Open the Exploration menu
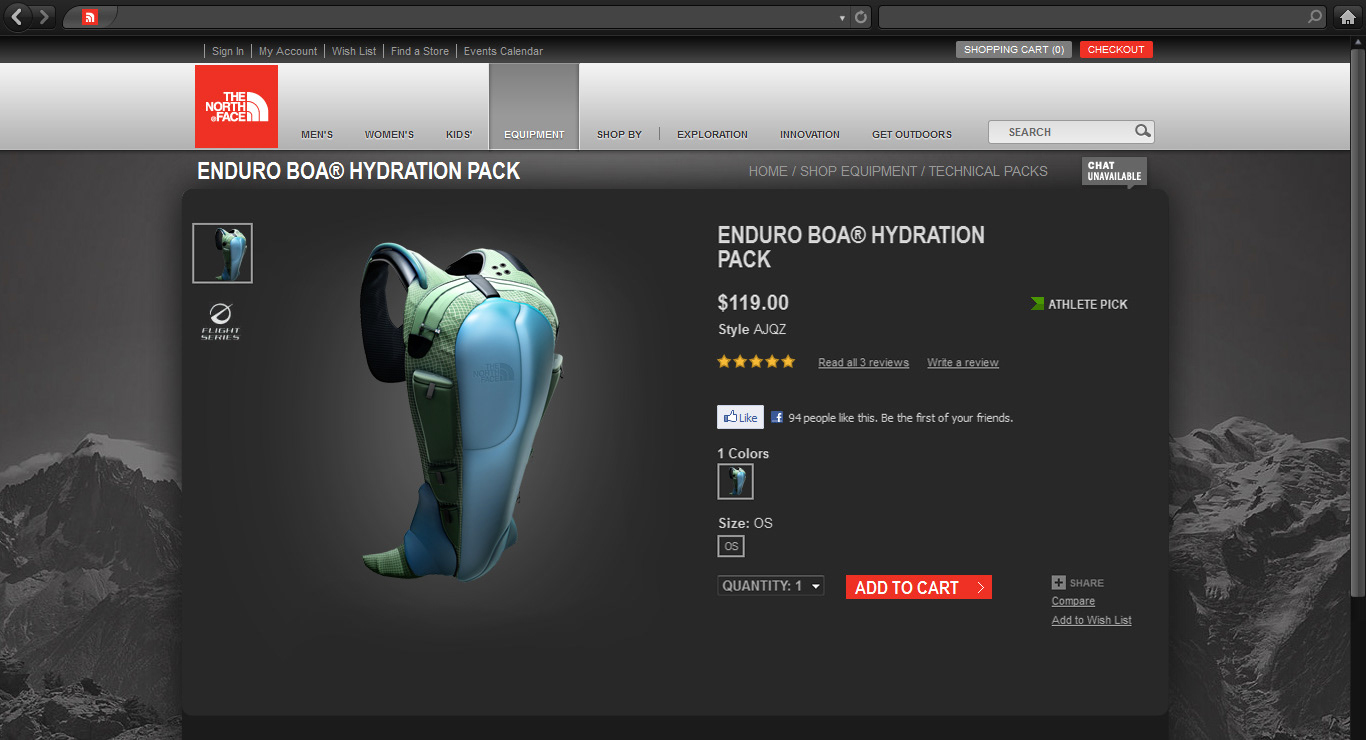 pyautogui.click(x=712, y=134)
